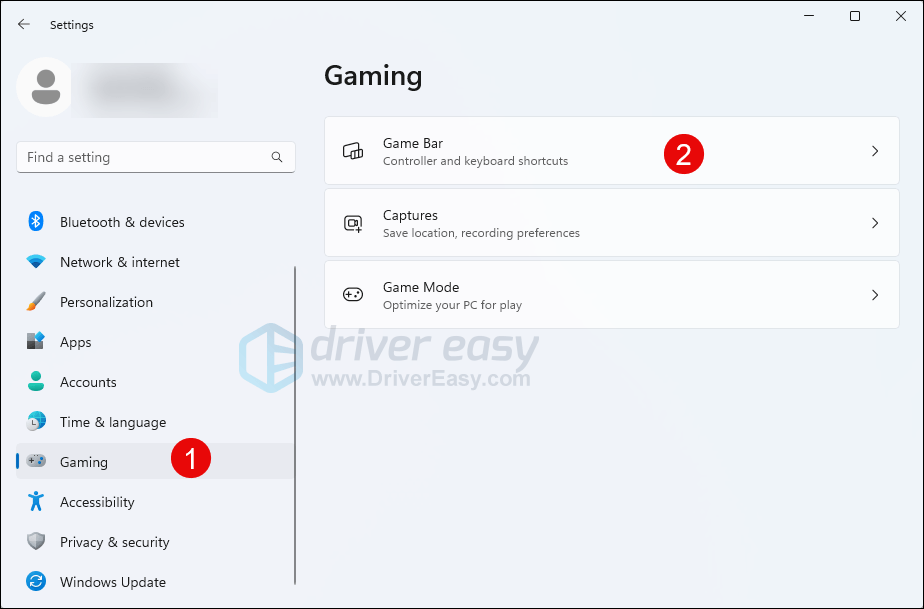This screenshot has height=609, width=924.
Task: Click the Personalization paintbrush icon
Action: click(36, 302)
